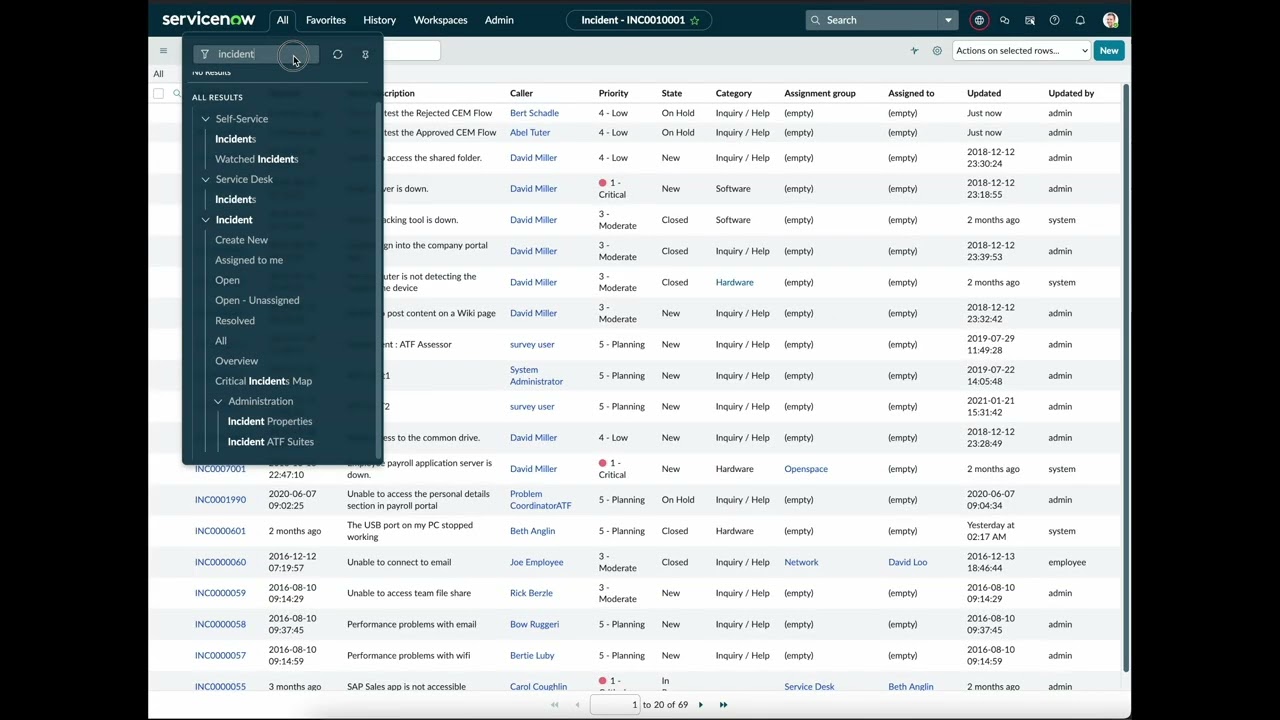1280x720 pixels.
Task: Open the user avatar menu
Action: point(1110,20)
